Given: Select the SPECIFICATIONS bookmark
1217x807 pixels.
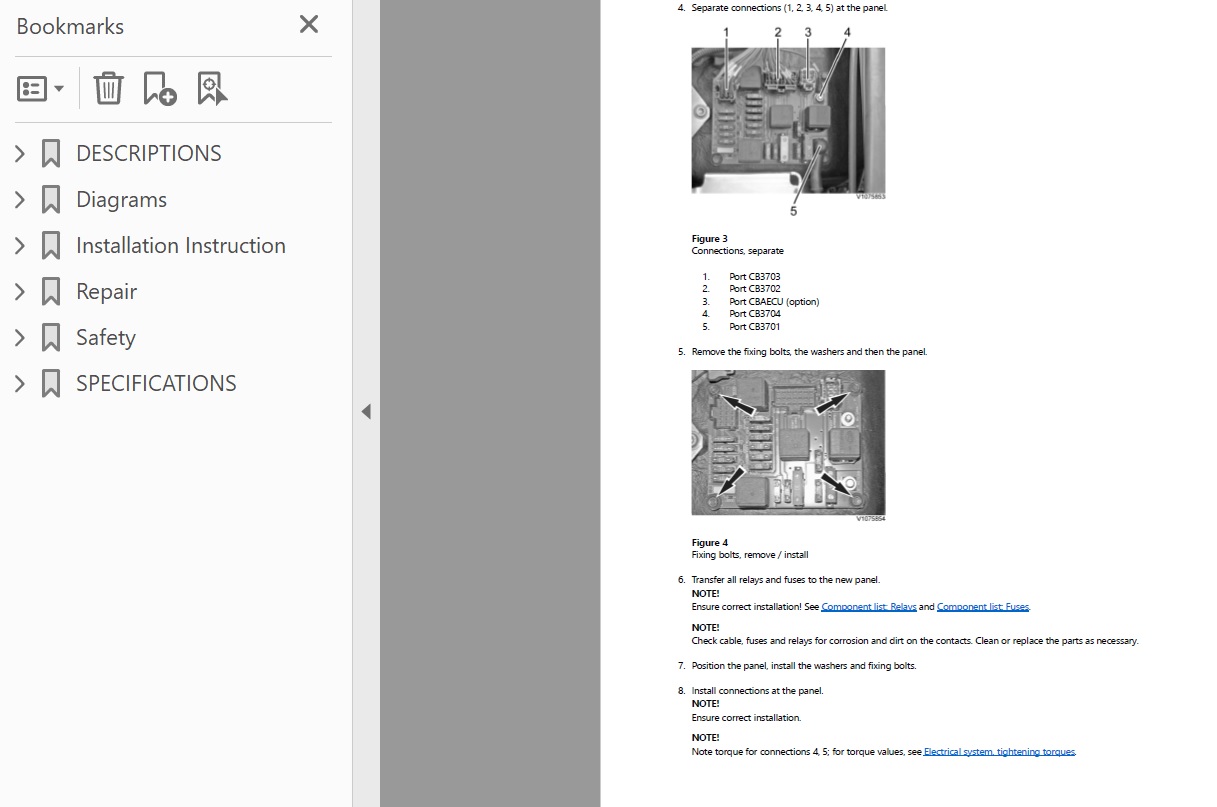Looking at the screenshot, I should click(156, 383).
